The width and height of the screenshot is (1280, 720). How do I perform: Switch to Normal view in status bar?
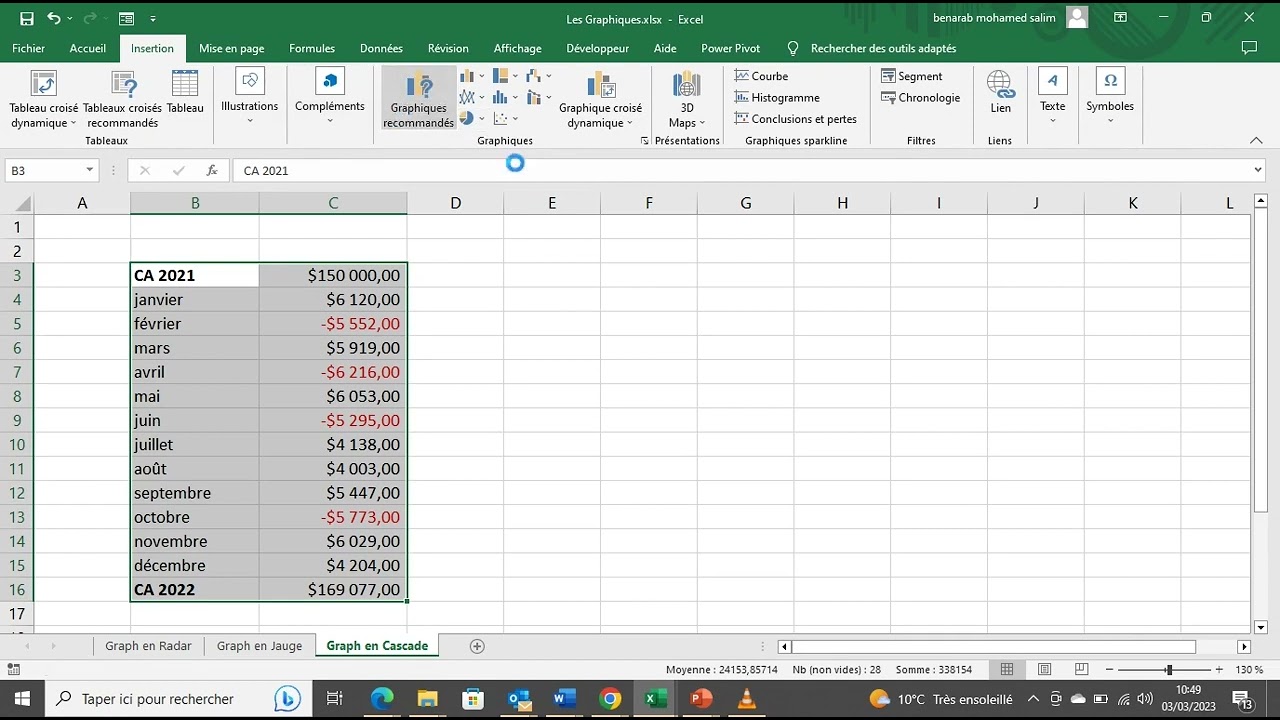tap(1007, 669)
